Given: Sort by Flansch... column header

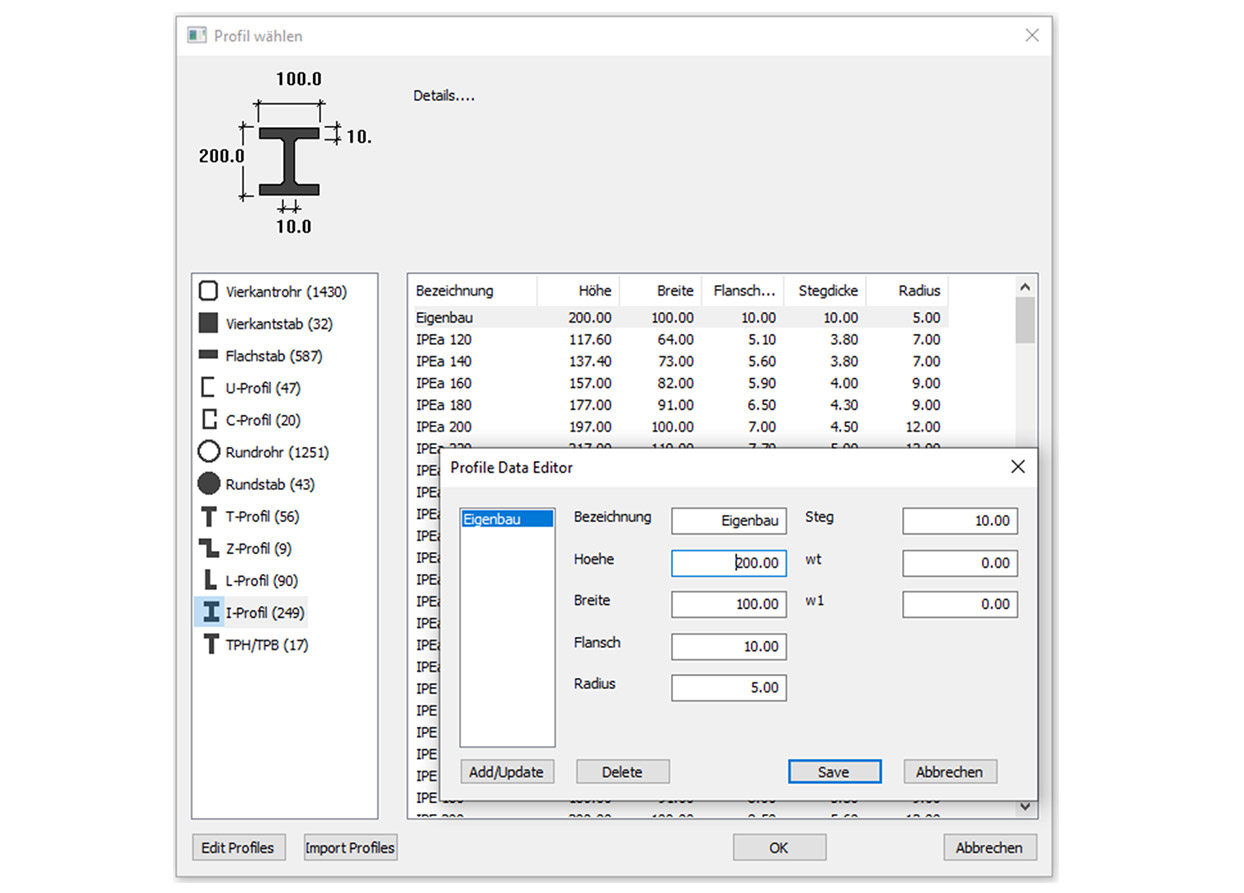Looking at the screenshot, I should click(743, 291).
